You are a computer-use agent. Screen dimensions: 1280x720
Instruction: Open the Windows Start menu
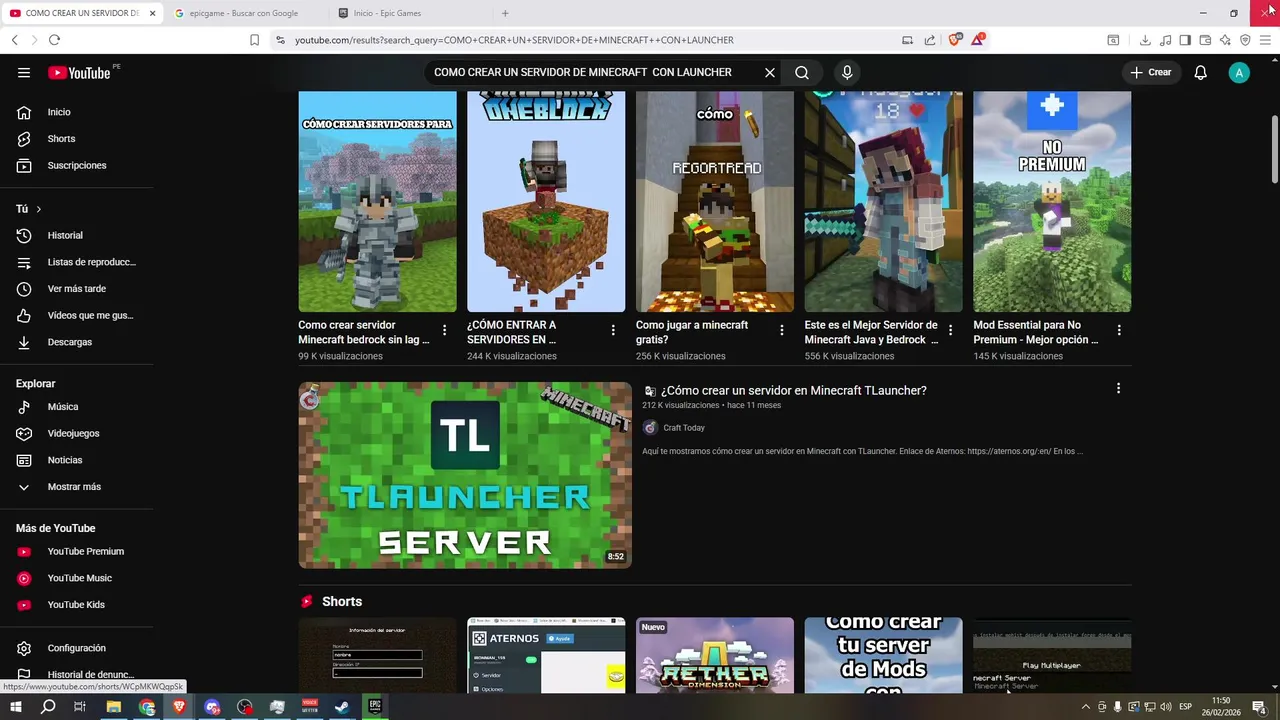click(x=15, y=707)
